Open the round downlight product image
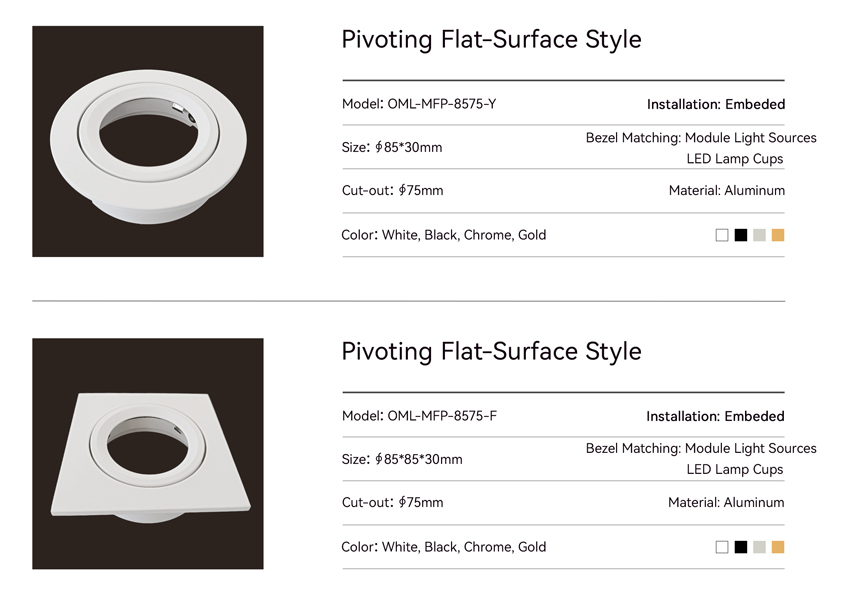 click(147, 142)
